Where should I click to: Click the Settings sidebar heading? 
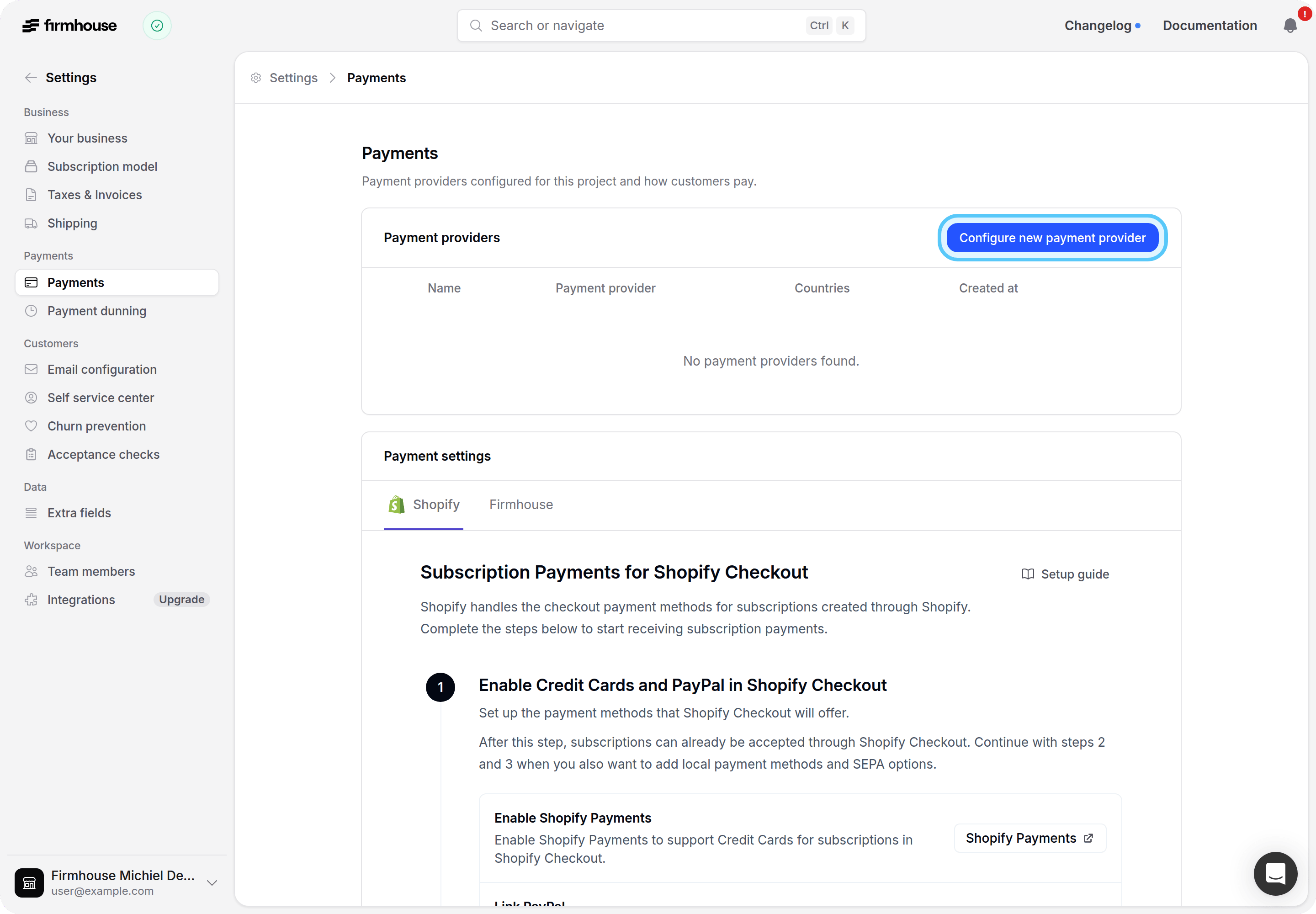pos(71,78)
